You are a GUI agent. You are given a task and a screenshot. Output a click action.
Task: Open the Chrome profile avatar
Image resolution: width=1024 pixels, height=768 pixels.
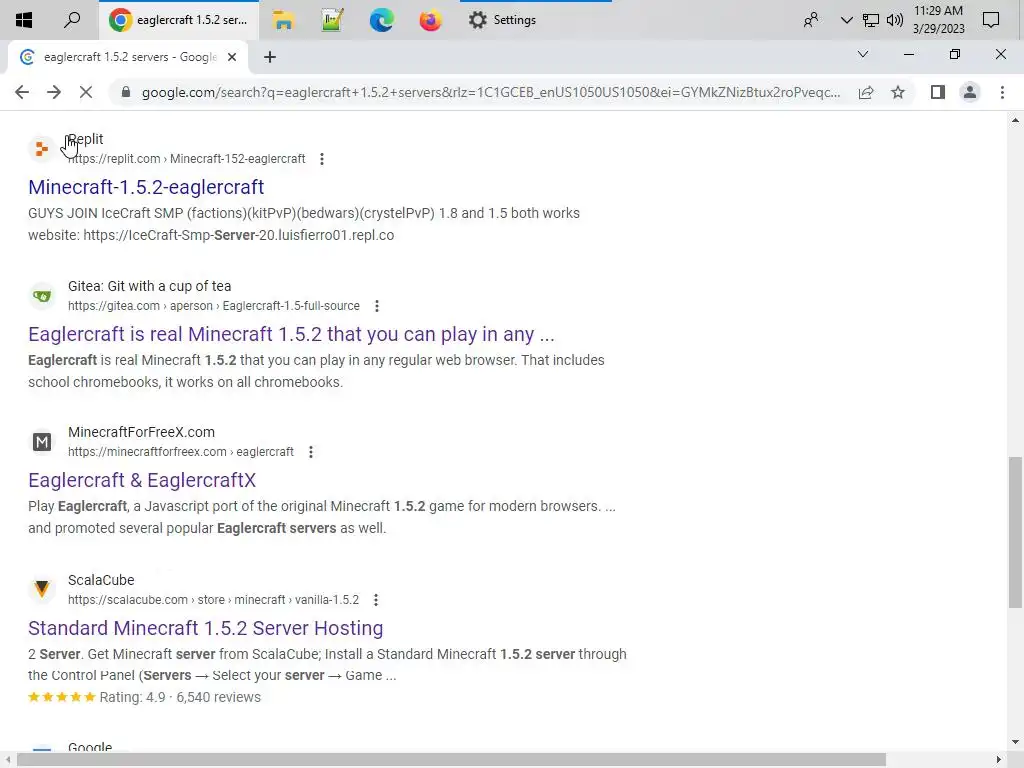tap(970, 92)
